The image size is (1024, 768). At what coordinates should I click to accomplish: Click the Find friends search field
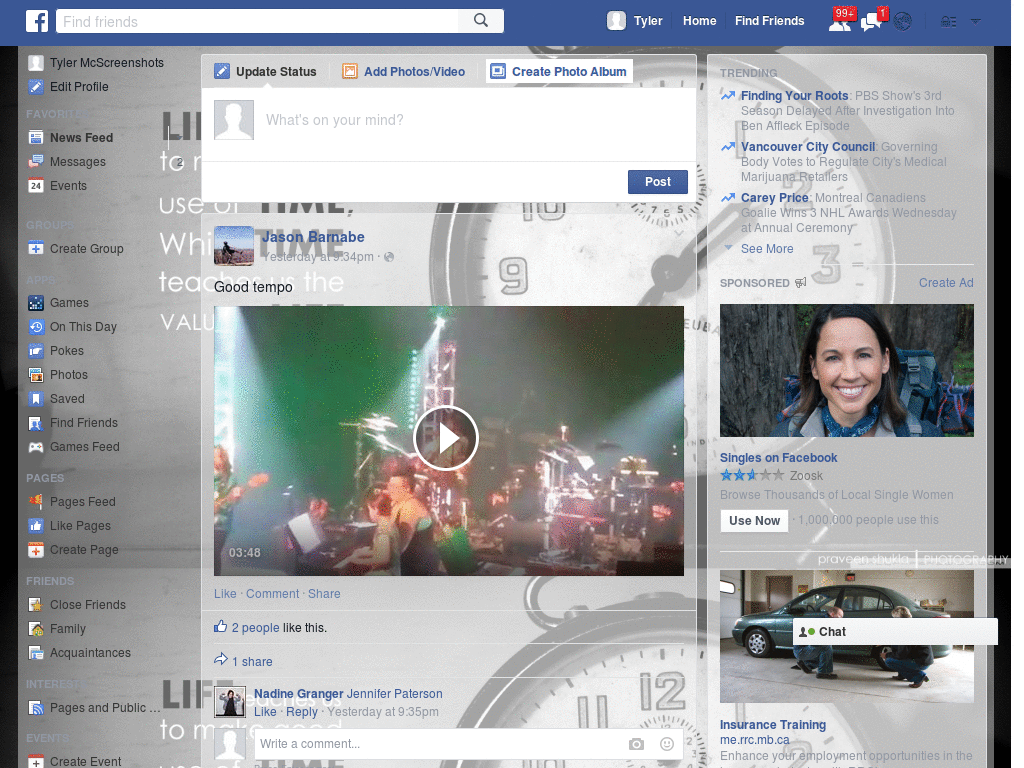(x=257, y=21)
